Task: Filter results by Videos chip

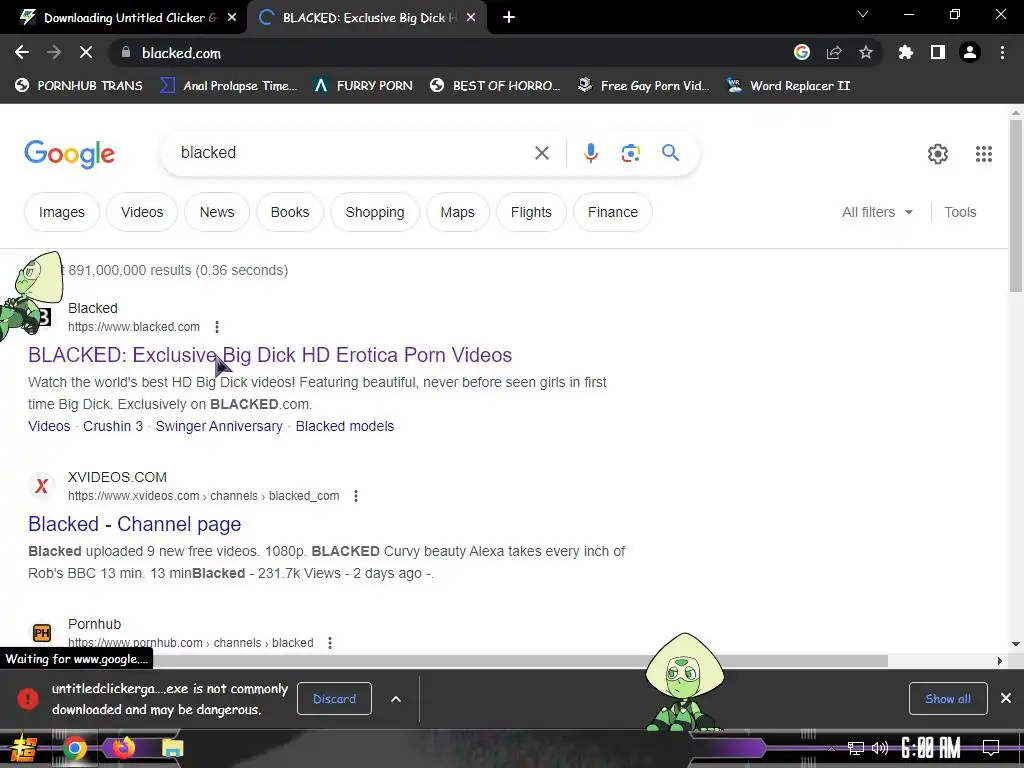Action: (142, 212)
